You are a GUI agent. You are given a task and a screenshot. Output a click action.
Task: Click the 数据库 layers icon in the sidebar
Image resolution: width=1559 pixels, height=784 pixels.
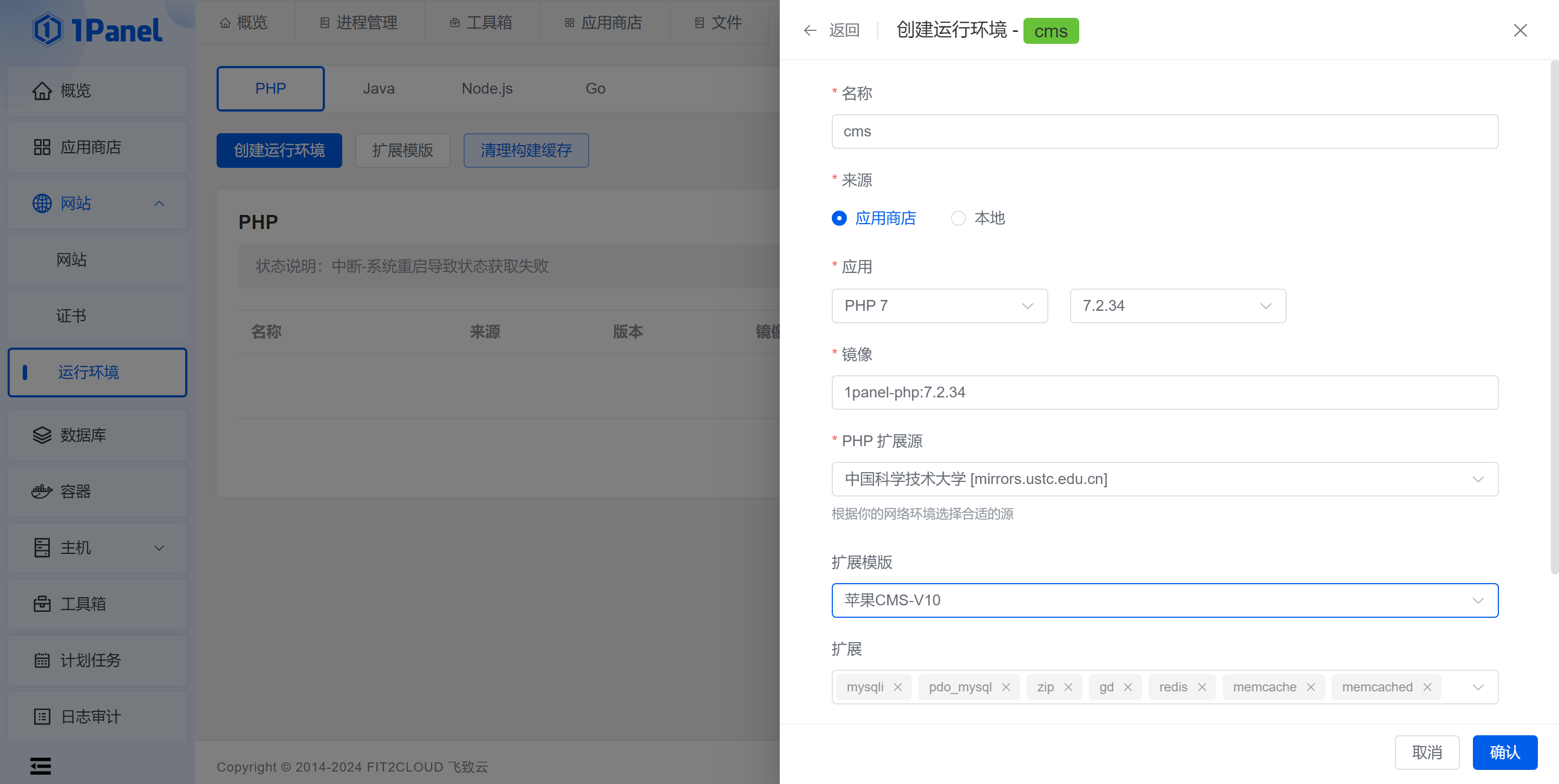[x=42, y=435]
